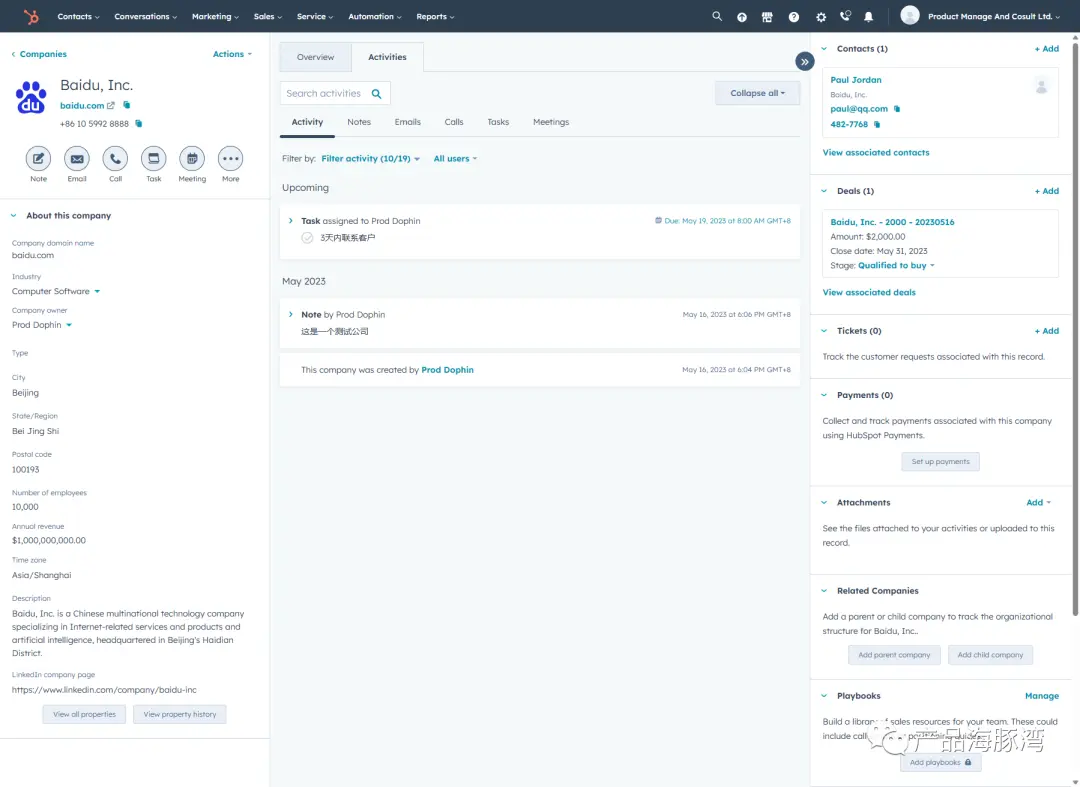Click the Call action icon
Screen dimensions: 1080x787
tap(115, 158)
